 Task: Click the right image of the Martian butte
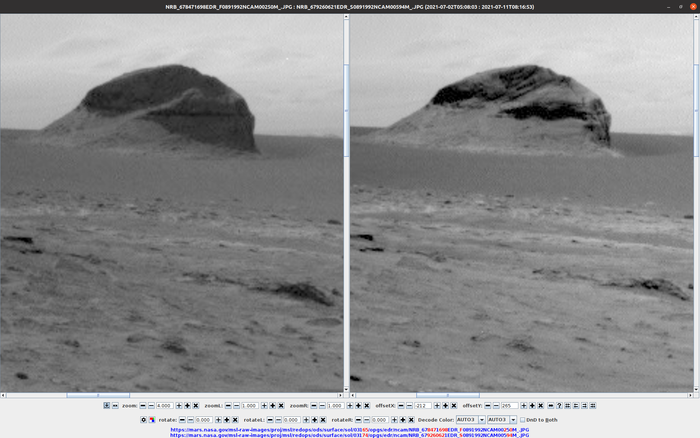tap(520, 200)
